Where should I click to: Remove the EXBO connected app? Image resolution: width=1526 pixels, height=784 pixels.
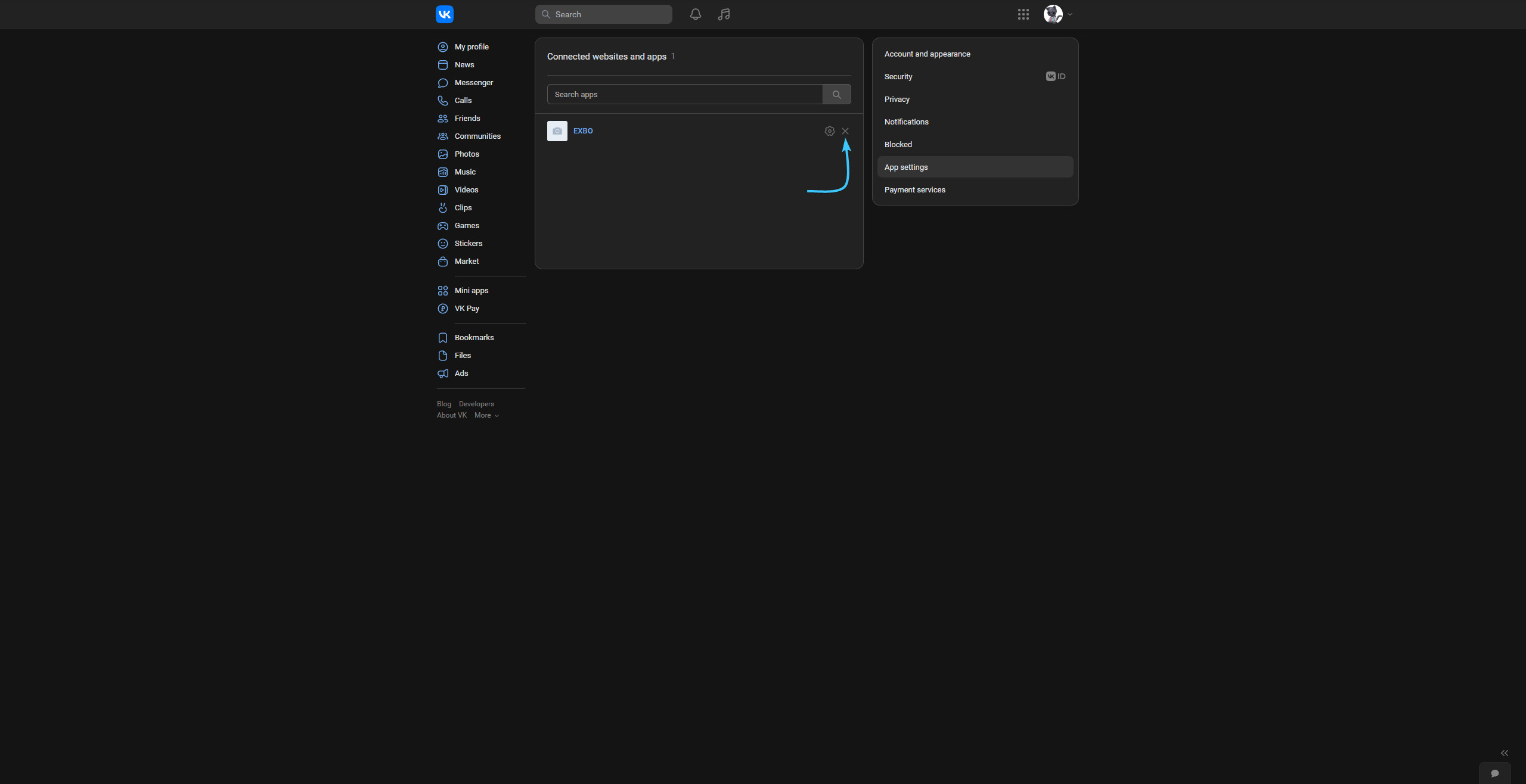845,131
